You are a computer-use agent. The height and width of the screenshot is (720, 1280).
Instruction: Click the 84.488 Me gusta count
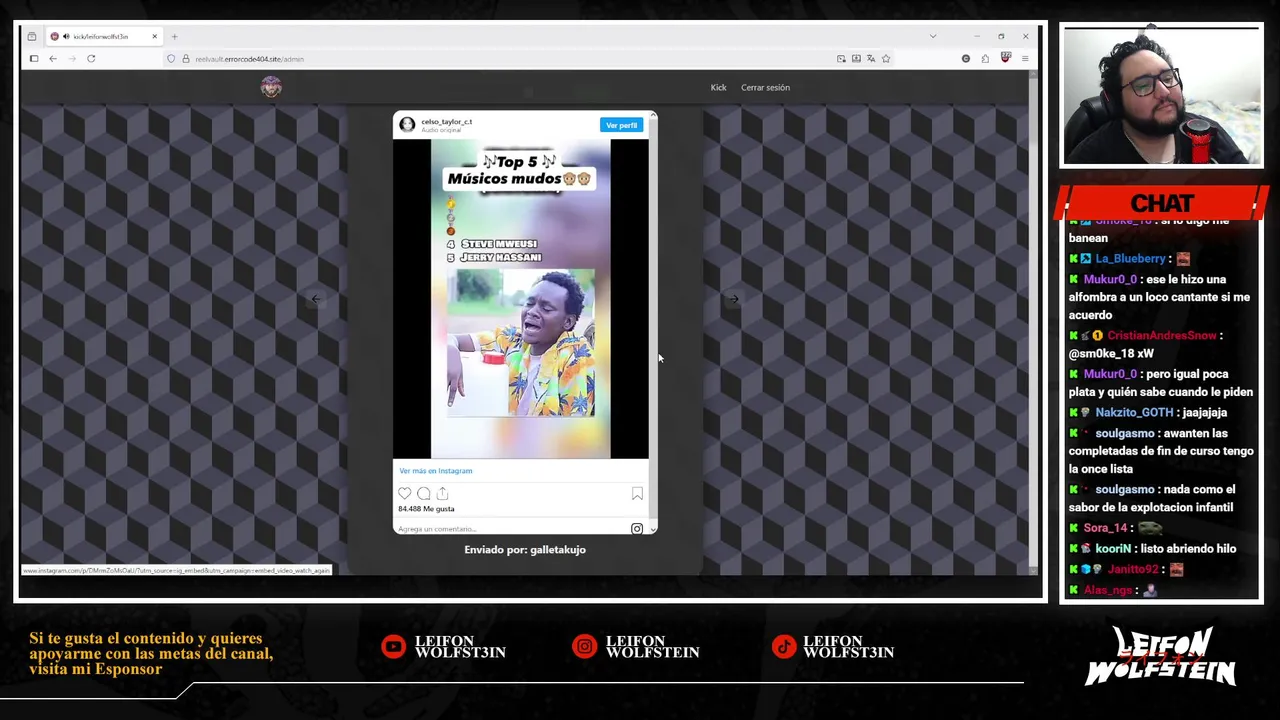coord(426,509)
